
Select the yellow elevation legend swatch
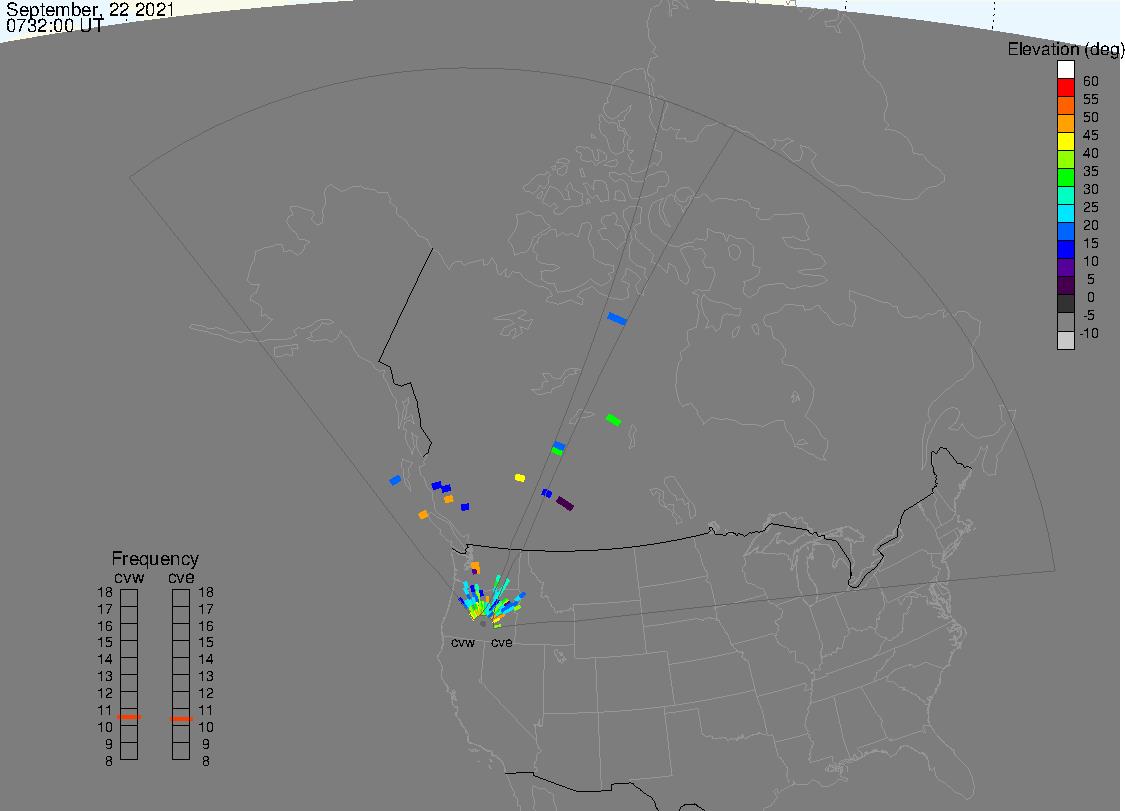[x=1065, y=141]
